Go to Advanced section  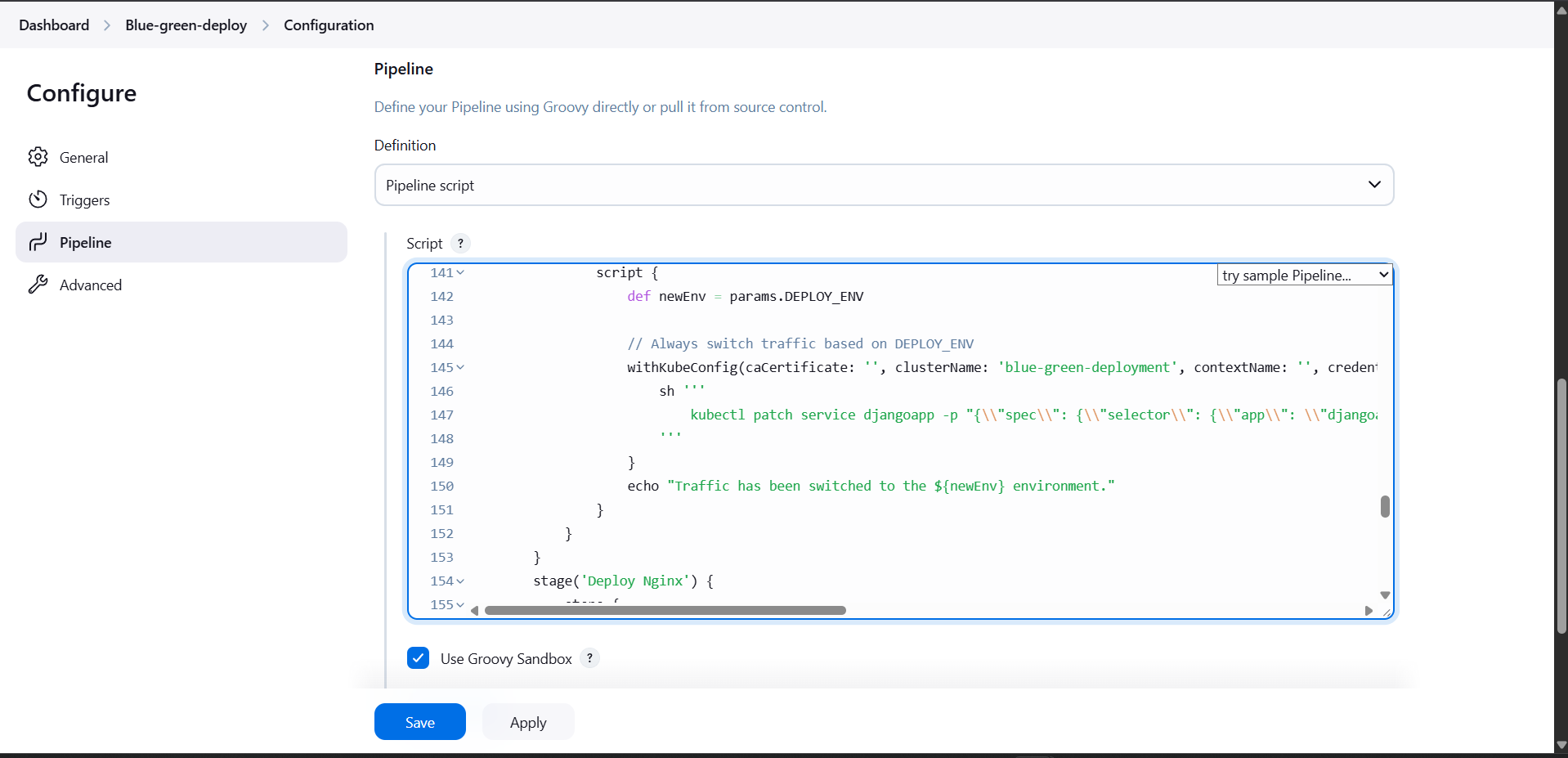tap(181, 285)
